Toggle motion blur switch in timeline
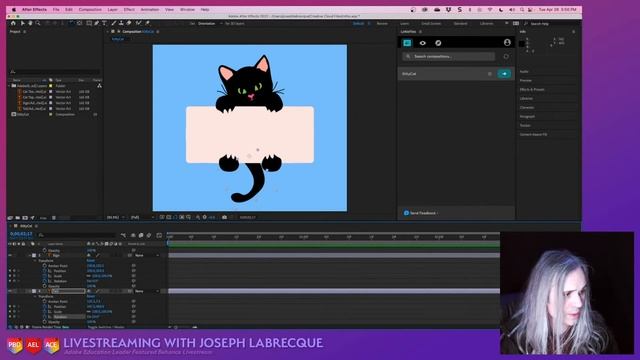 (x=149, y=235)
